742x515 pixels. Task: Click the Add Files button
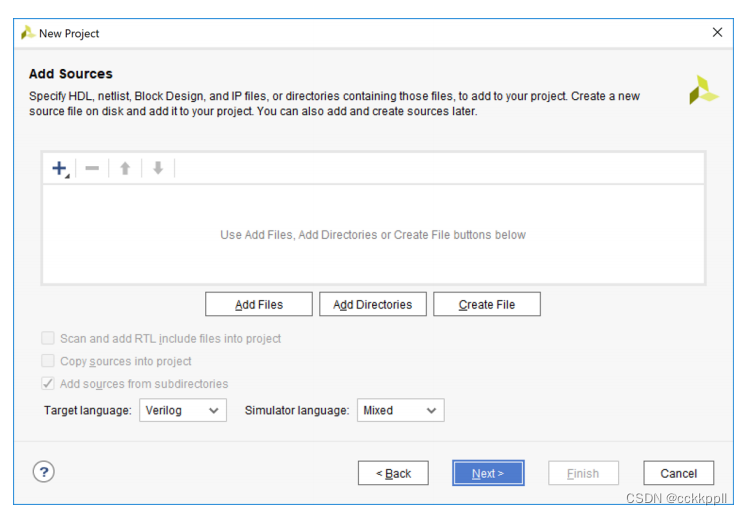coord(259,304)
